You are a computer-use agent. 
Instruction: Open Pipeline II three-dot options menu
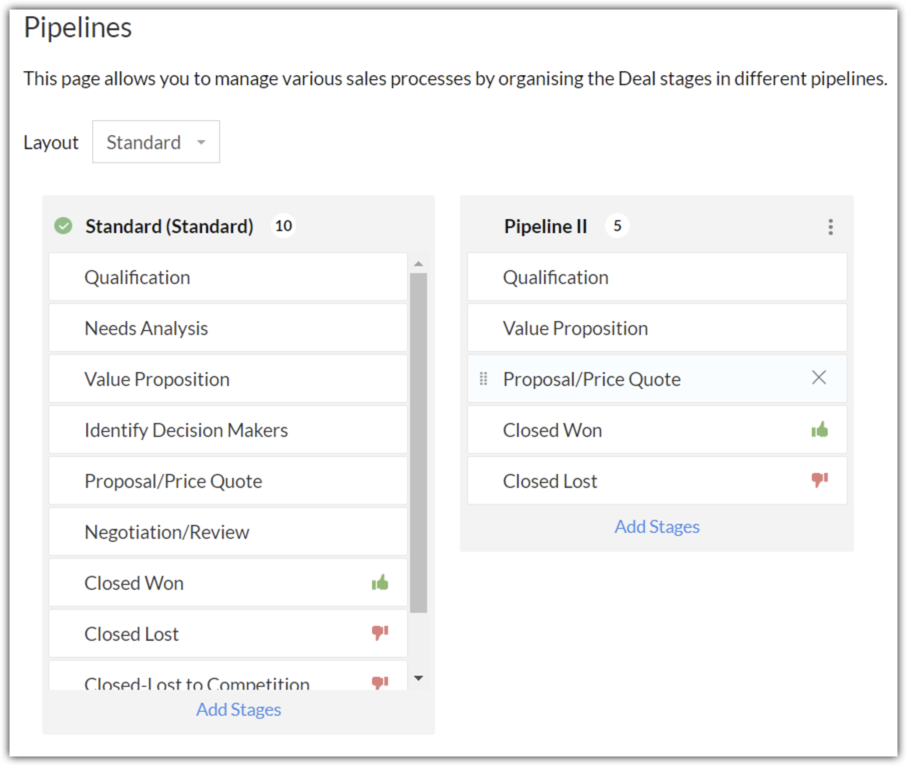coord(830,227)
